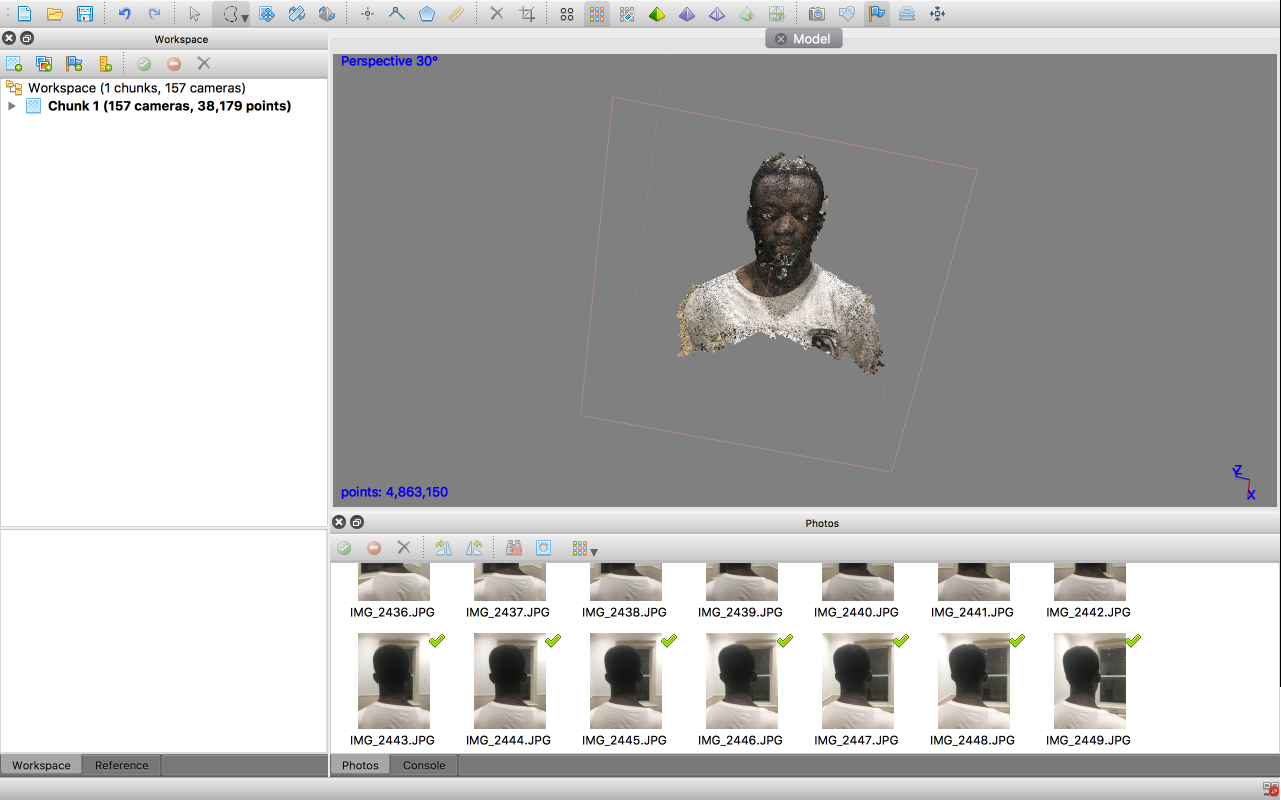The image size is (1281, 800).
Task: Switch to Wireframe model view
Action: [x=717, y=14]
